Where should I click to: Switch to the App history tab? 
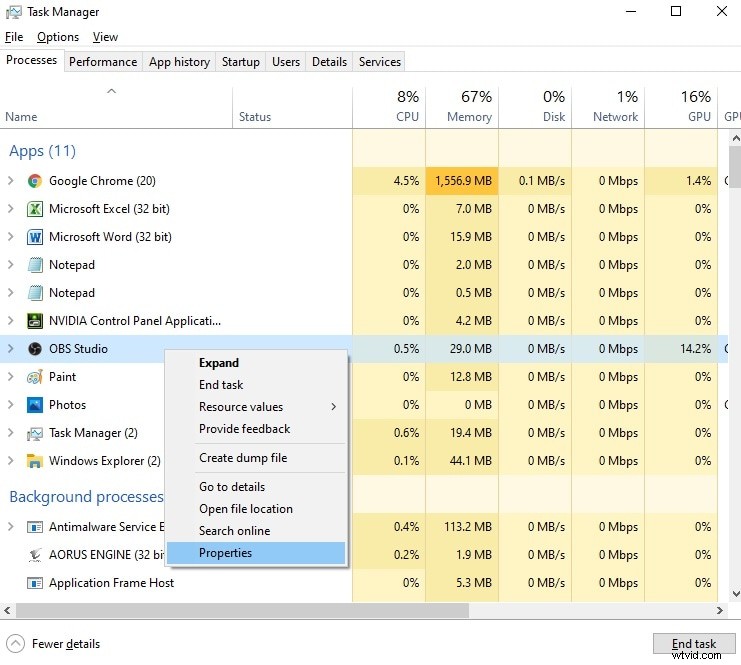pos(180,62)
